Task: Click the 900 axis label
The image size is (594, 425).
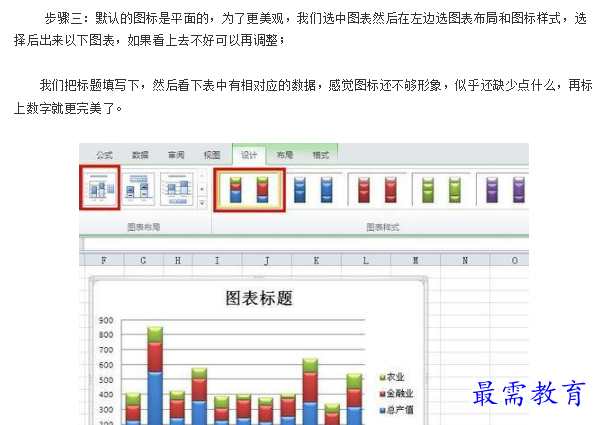Action: [x=106, y=320]
